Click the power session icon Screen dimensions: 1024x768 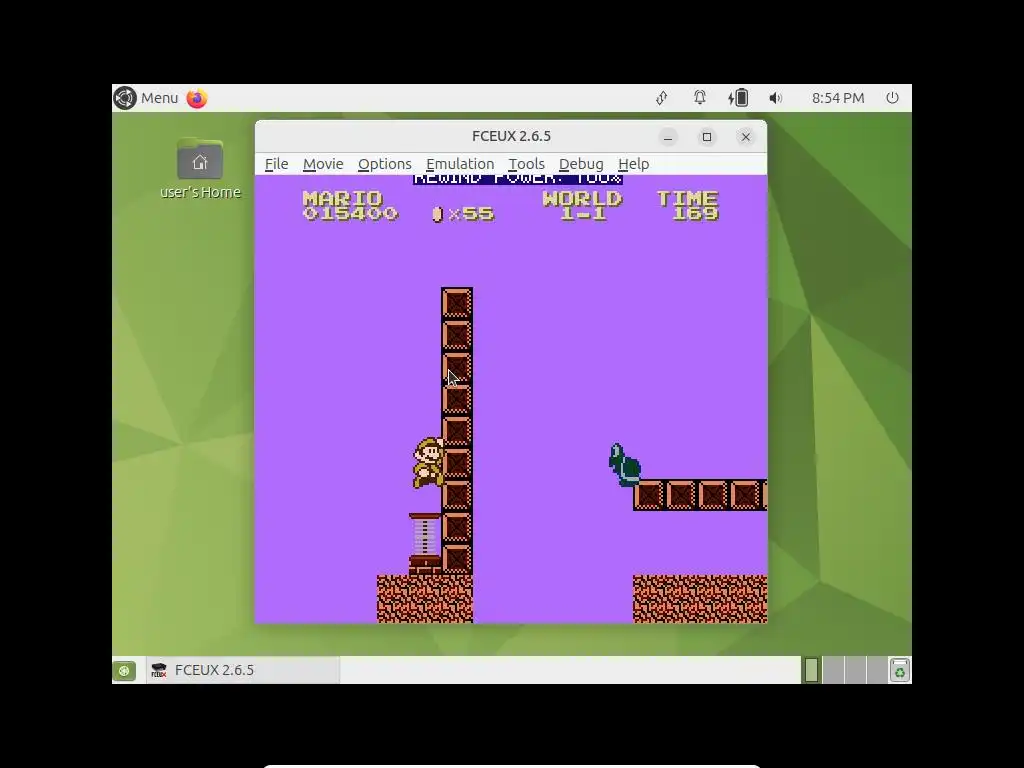[x=892, y=98]
